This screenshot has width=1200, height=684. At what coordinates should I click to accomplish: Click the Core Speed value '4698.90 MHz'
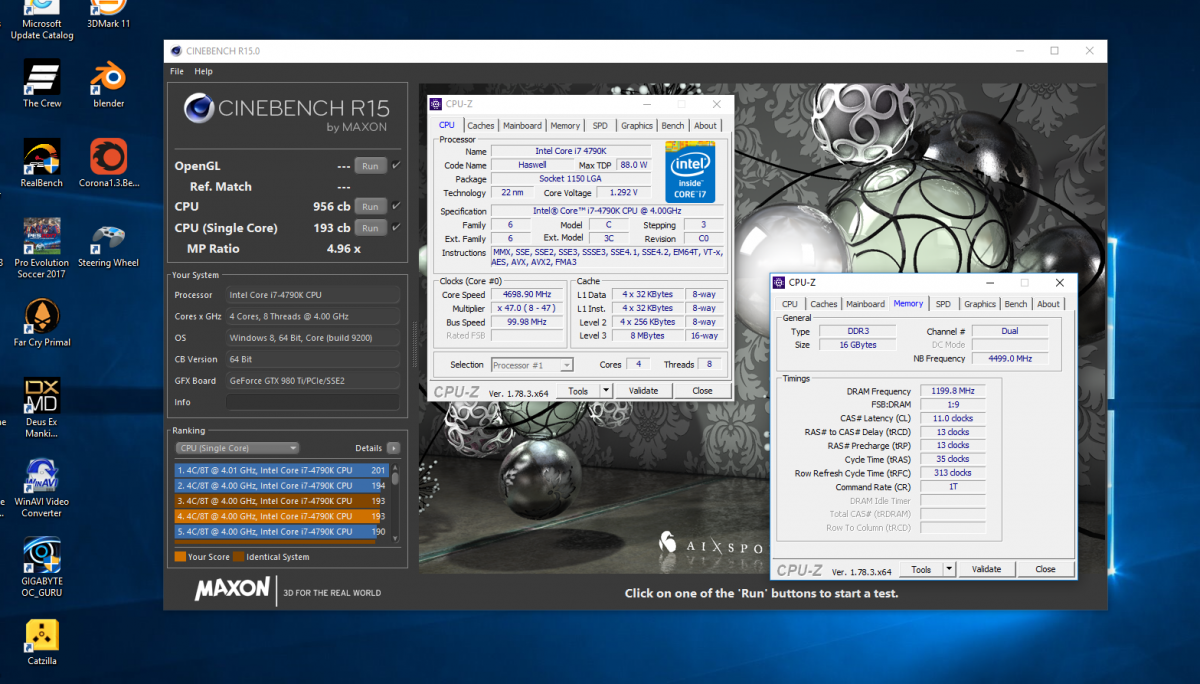pos(527,295)
